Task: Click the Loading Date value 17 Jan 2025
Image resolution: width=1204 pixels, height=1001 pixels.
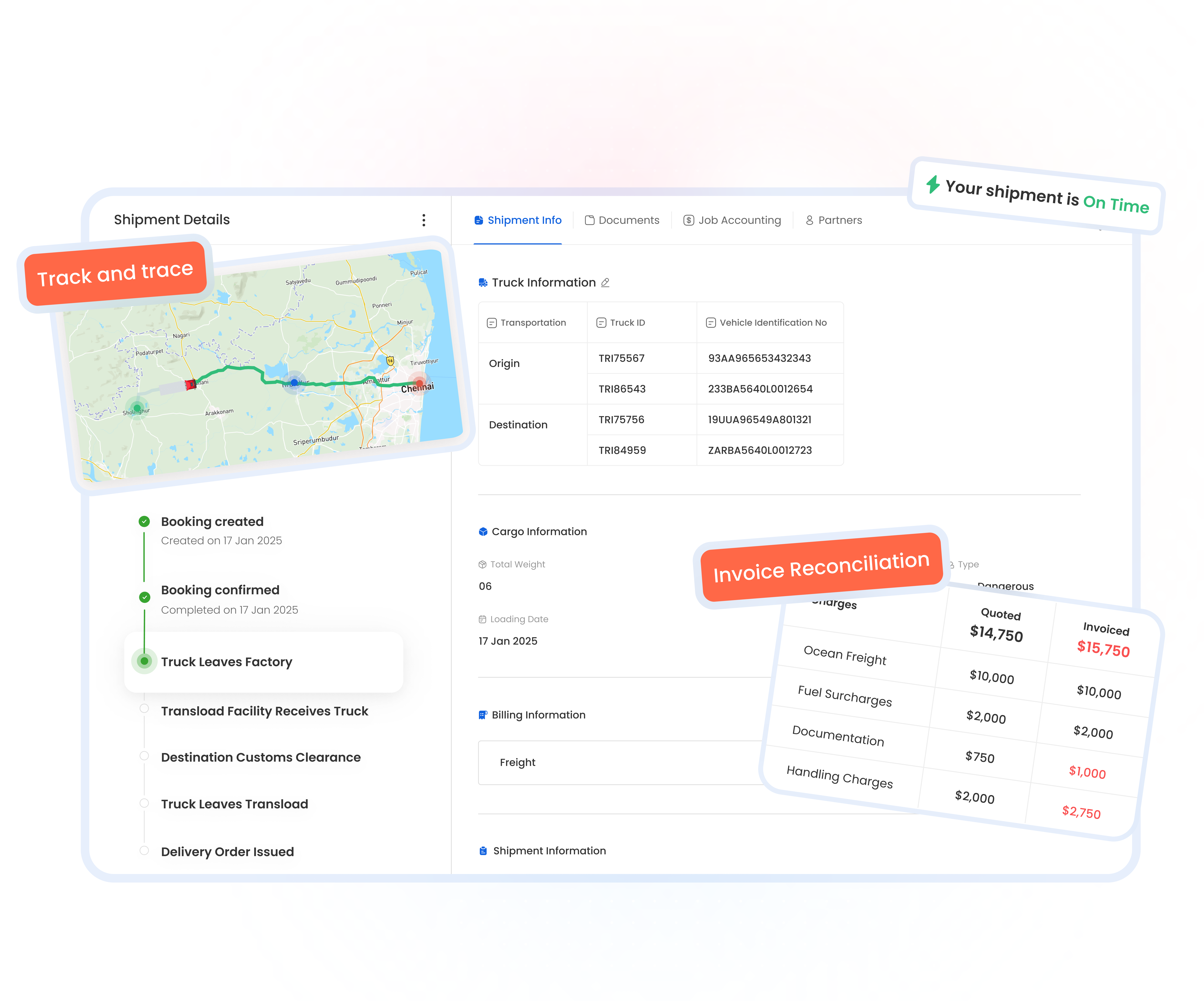Action: tap(508, 641)
